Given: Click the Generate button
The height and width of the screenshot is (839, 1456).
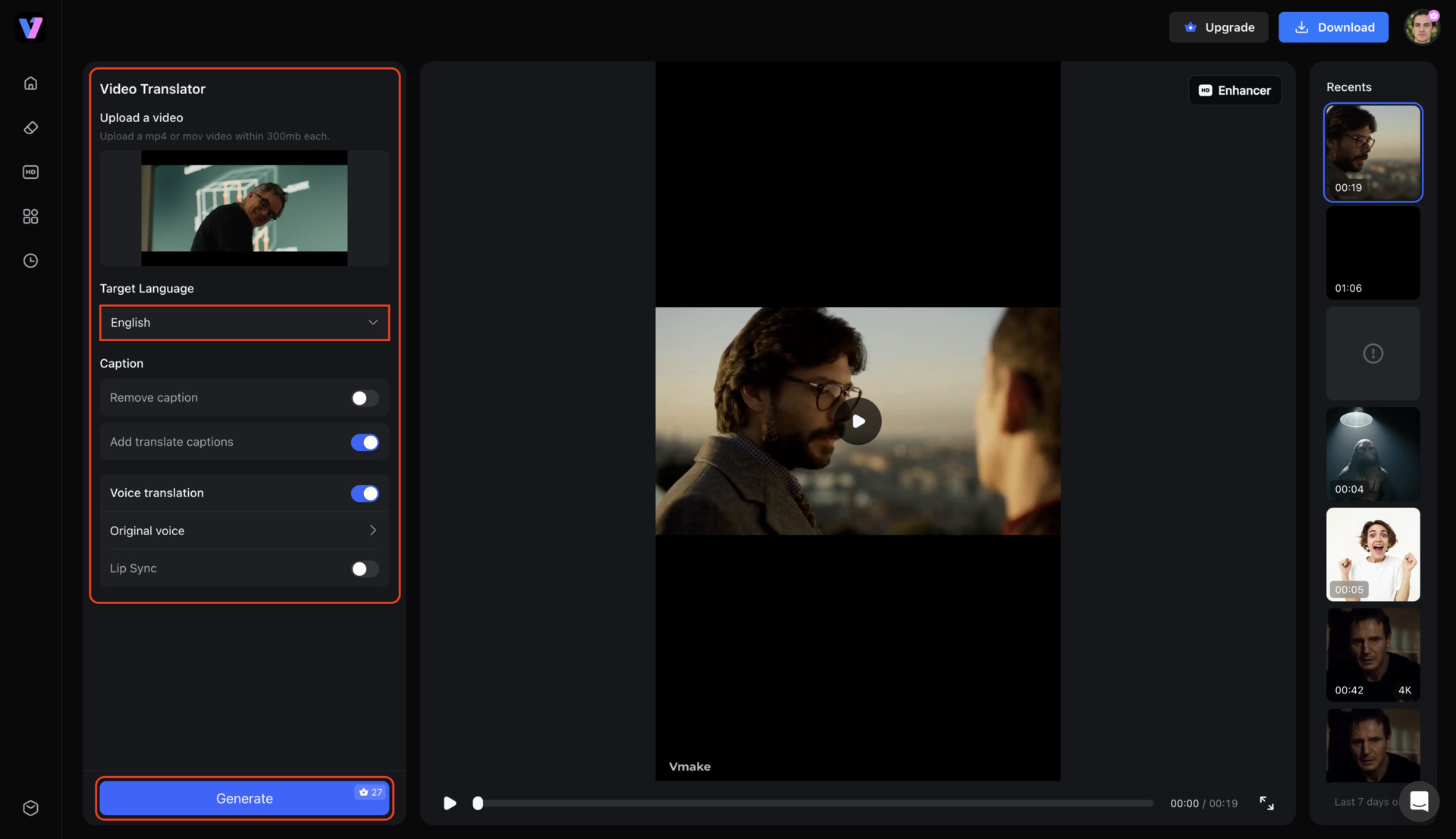Looking at the screenshot, I should [x=244, y=798].
